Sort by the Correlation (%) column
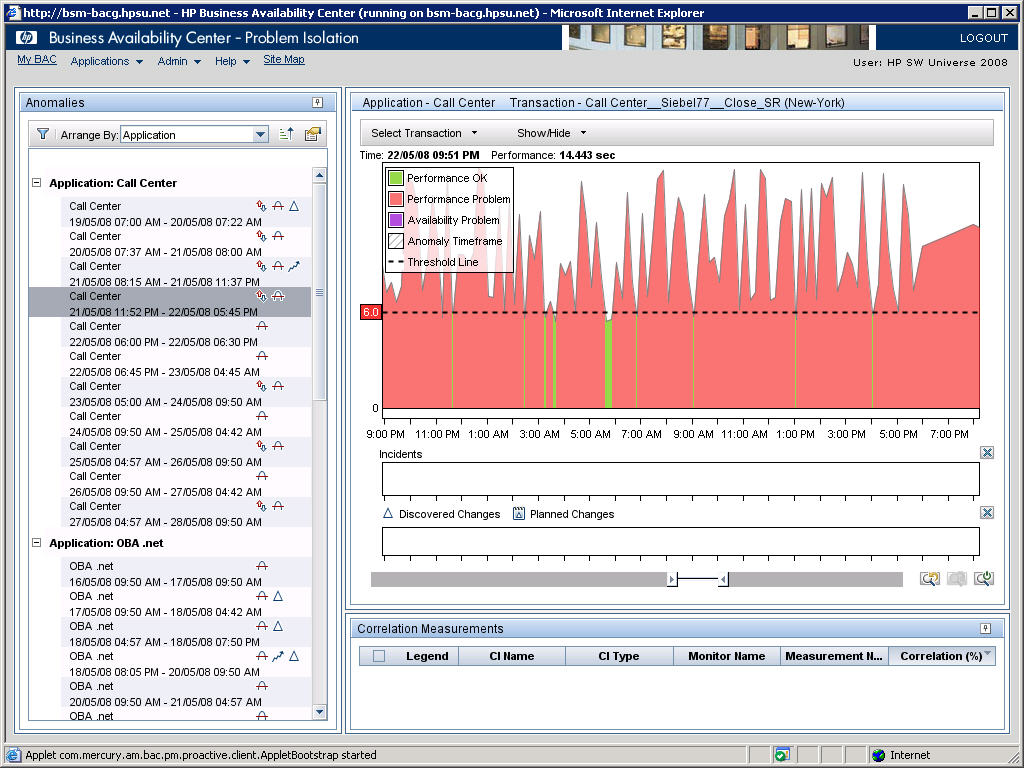 942,656
